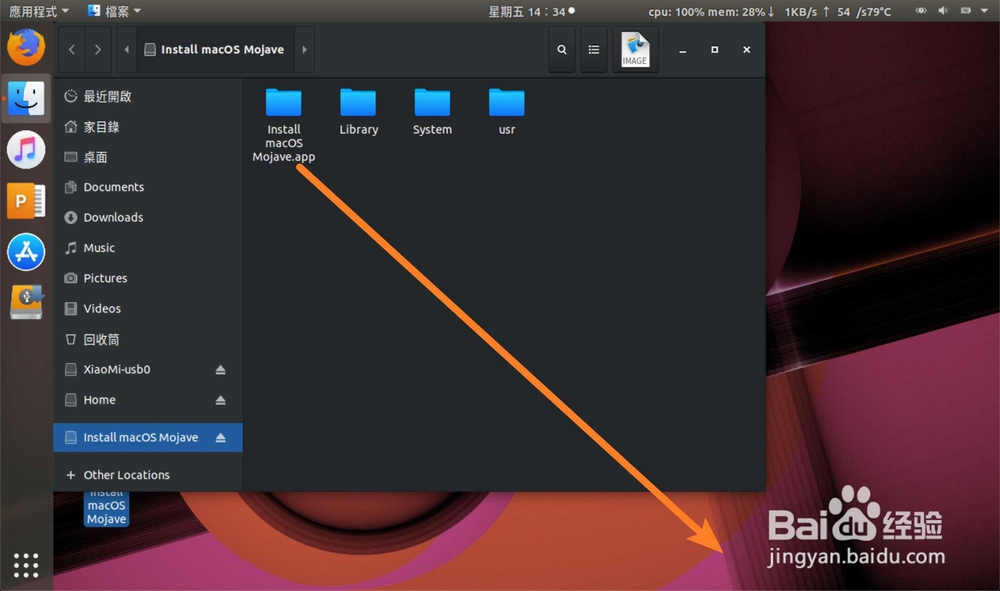This screenshot has width=1000, height=591.
Task: Open Pictures in sidebar
Action: click(148, 278)
